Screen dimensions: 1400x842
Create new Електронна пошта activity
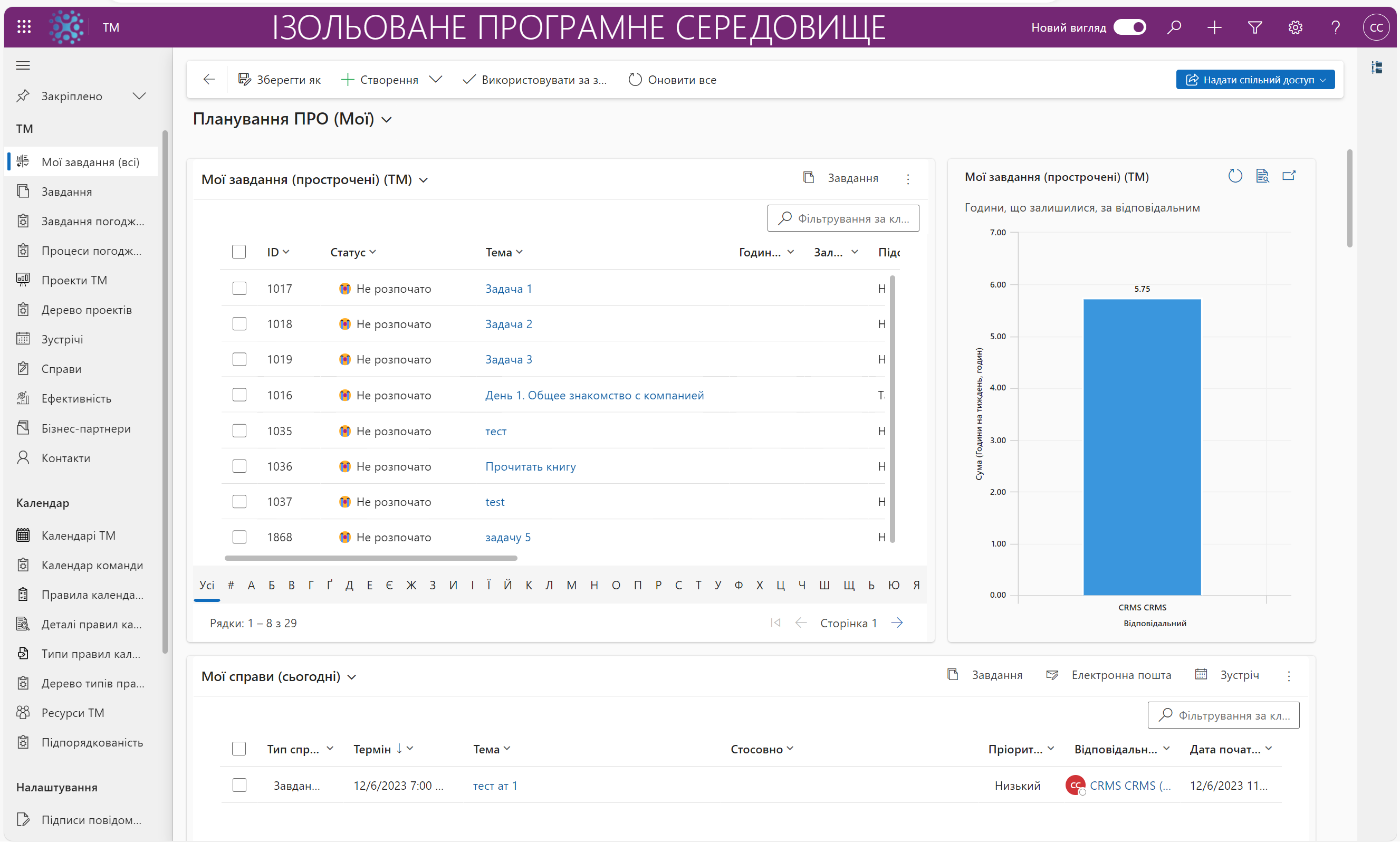1109,675
